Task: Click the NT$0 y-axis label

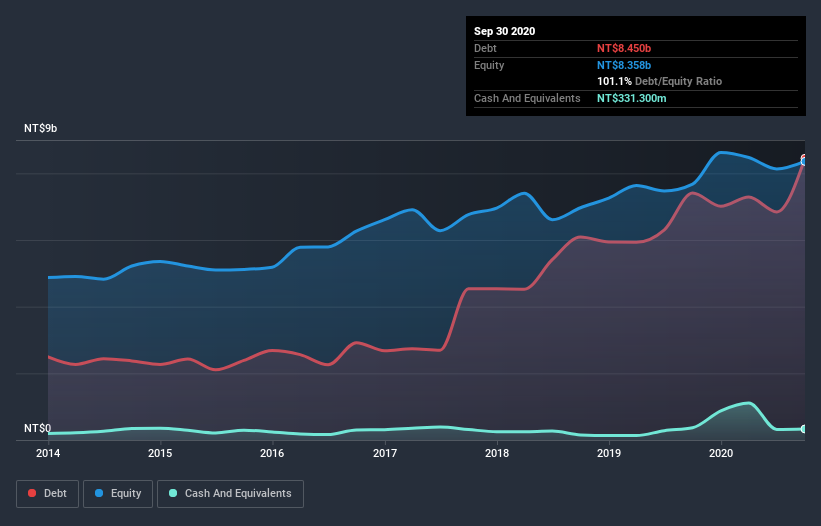Action: click(x=38, y=428)
